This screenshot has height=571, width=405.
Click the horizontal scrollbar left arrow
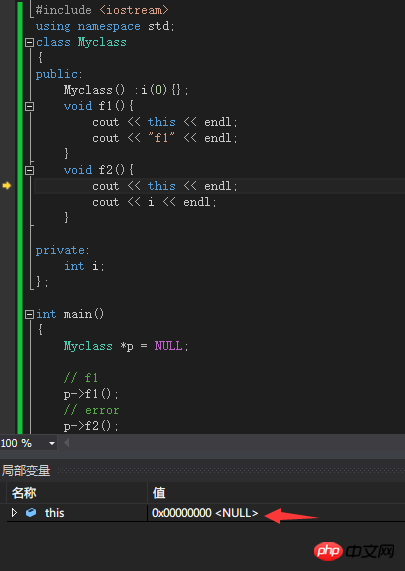coord(66,443)
